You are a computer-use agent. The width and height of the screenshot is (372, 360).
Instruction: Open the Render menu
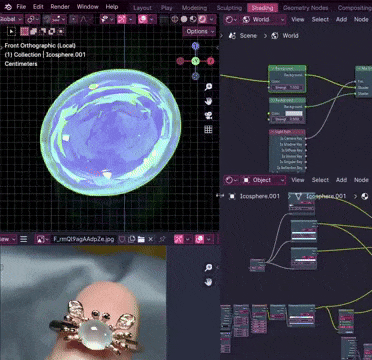60,7
